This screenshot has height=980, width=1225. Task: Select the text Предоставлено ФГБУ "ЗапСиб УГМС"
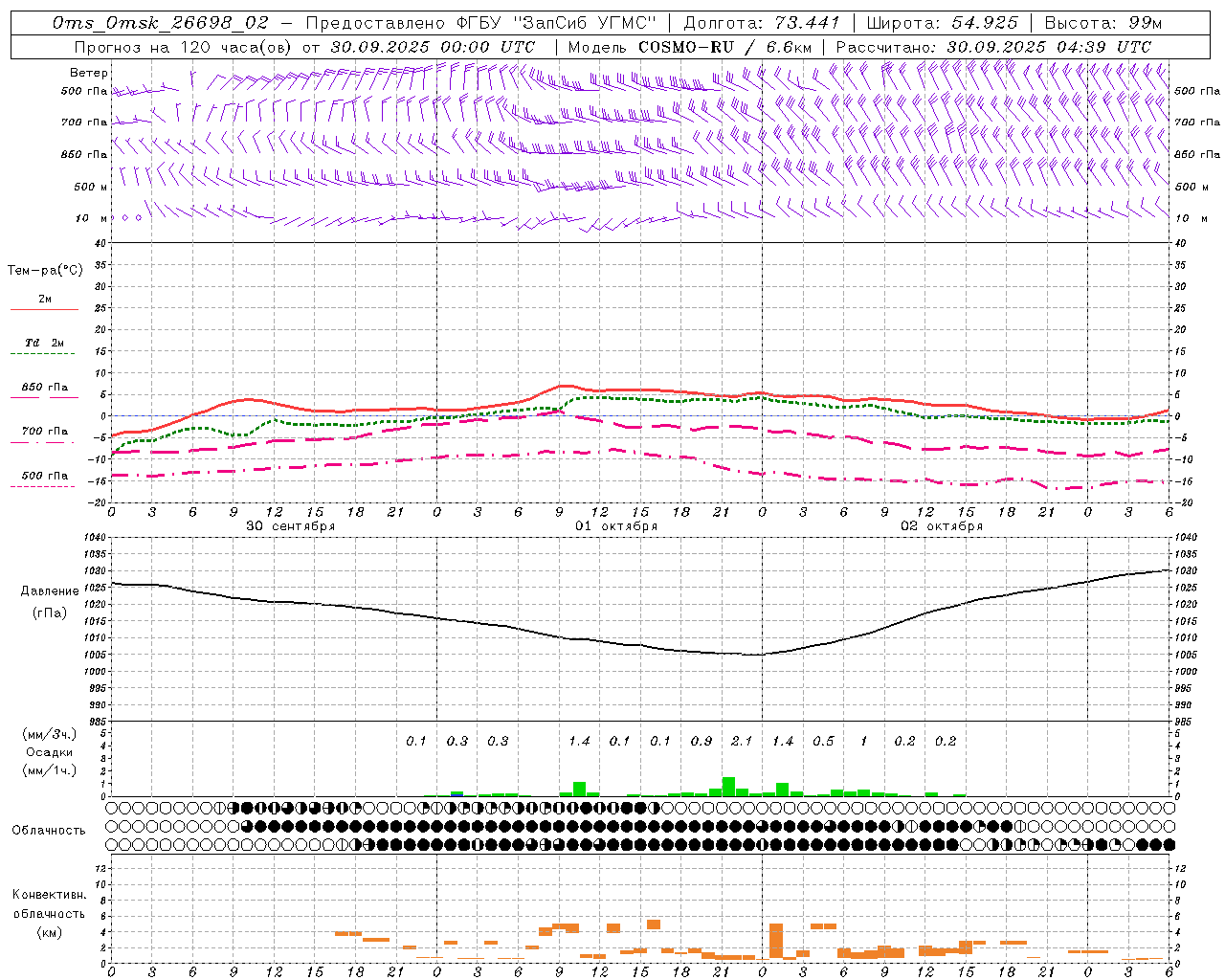[x=480, y=23]
